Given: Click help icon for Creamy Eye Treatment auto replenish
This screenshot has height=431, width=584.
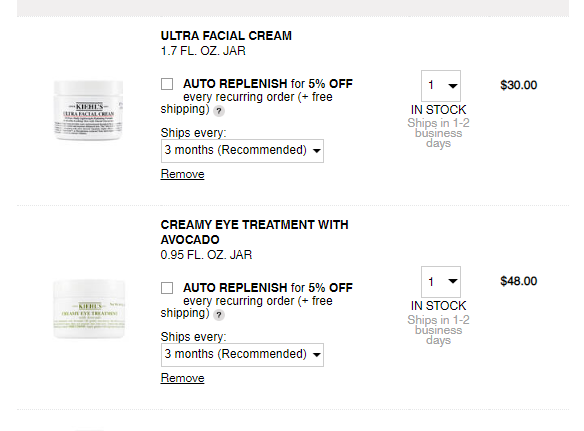Looking at the screenshot, I should pos(219,315).
